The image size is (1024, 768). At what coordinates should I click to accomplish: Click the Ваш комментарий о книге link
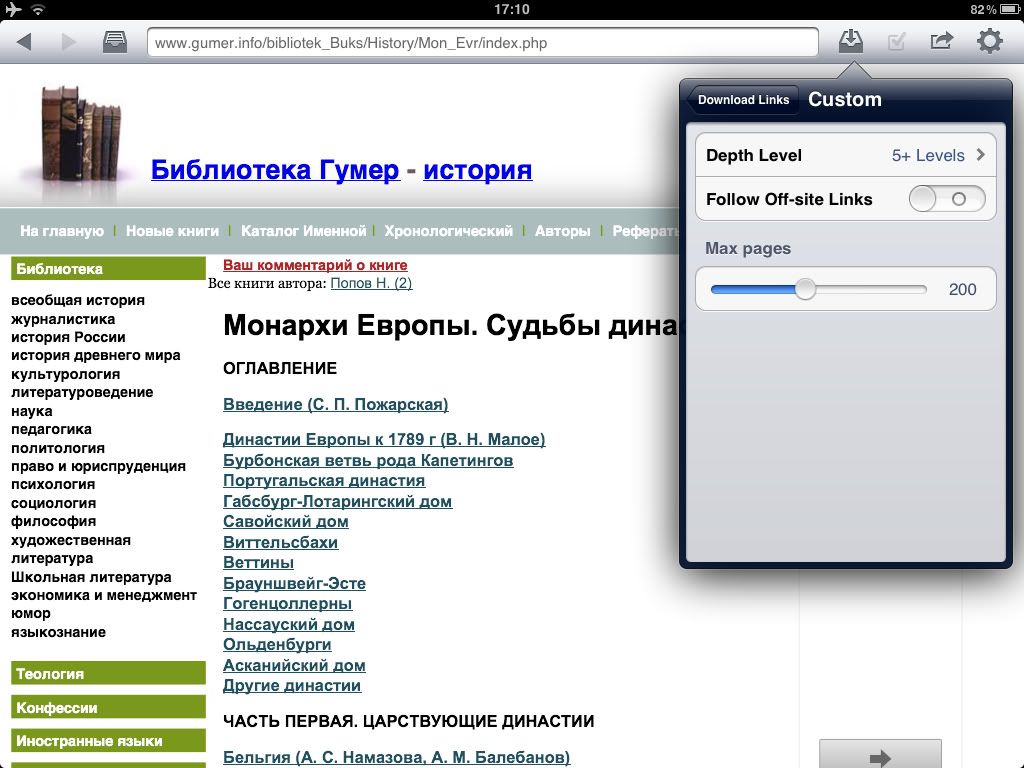(315, 265)
